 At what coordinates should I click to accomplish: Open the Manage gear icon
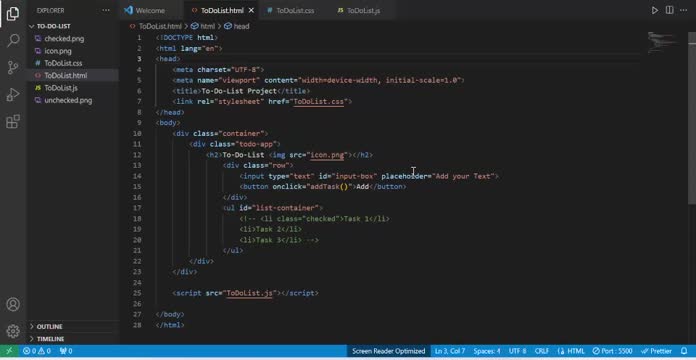click(13, 331)
